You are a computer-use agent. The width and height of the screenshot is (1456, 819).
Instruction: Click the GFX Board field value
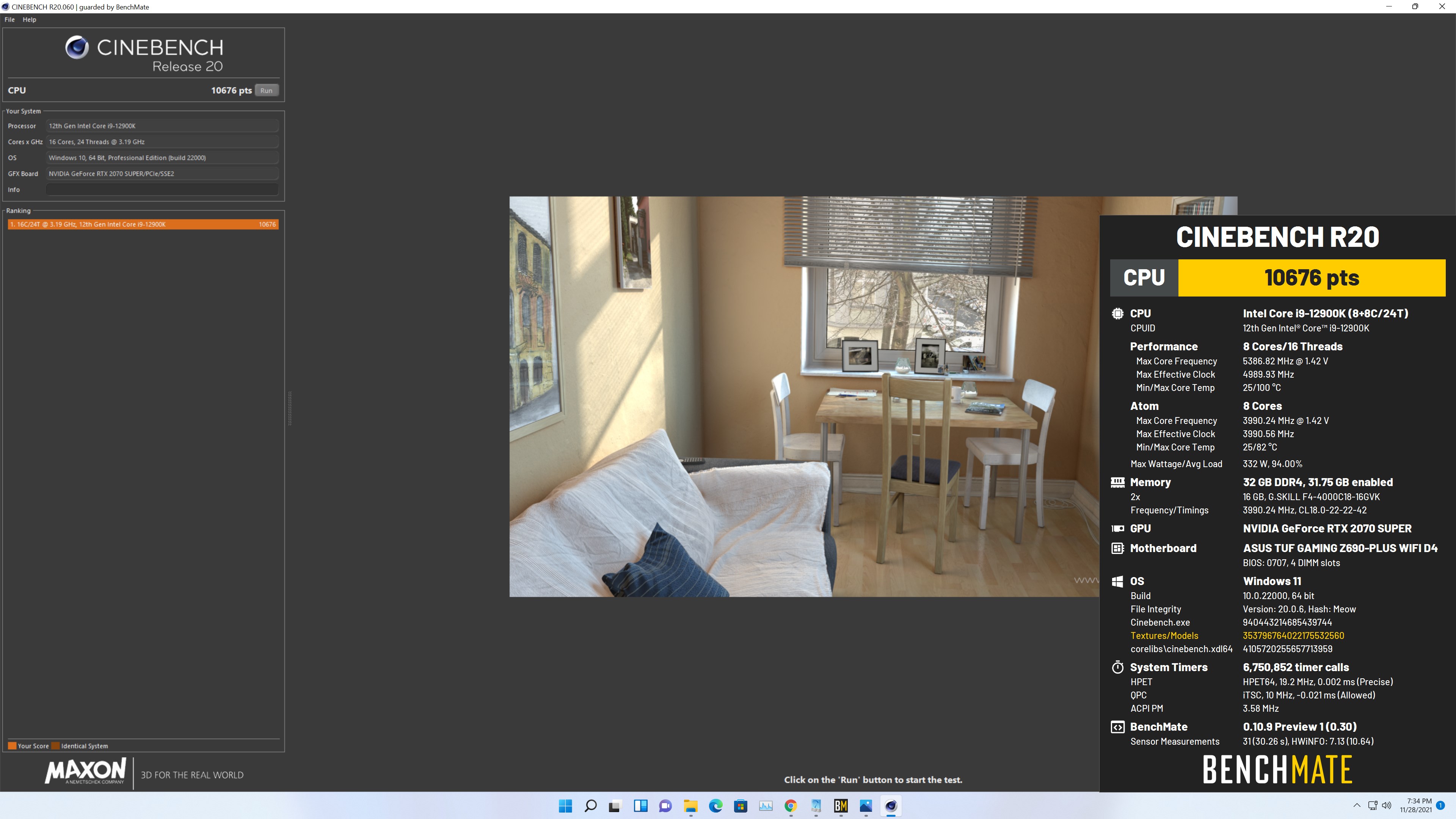pyautogui.click(x=162, y=174)
